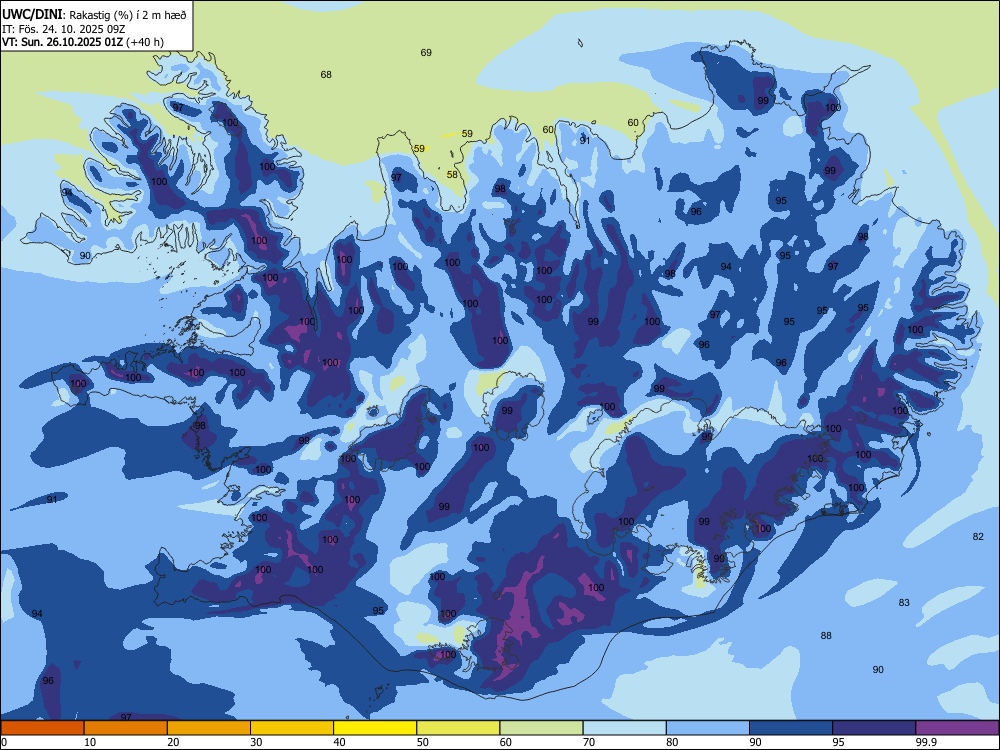Click the 95–99.9 navy legend swatch

(874, 728)
